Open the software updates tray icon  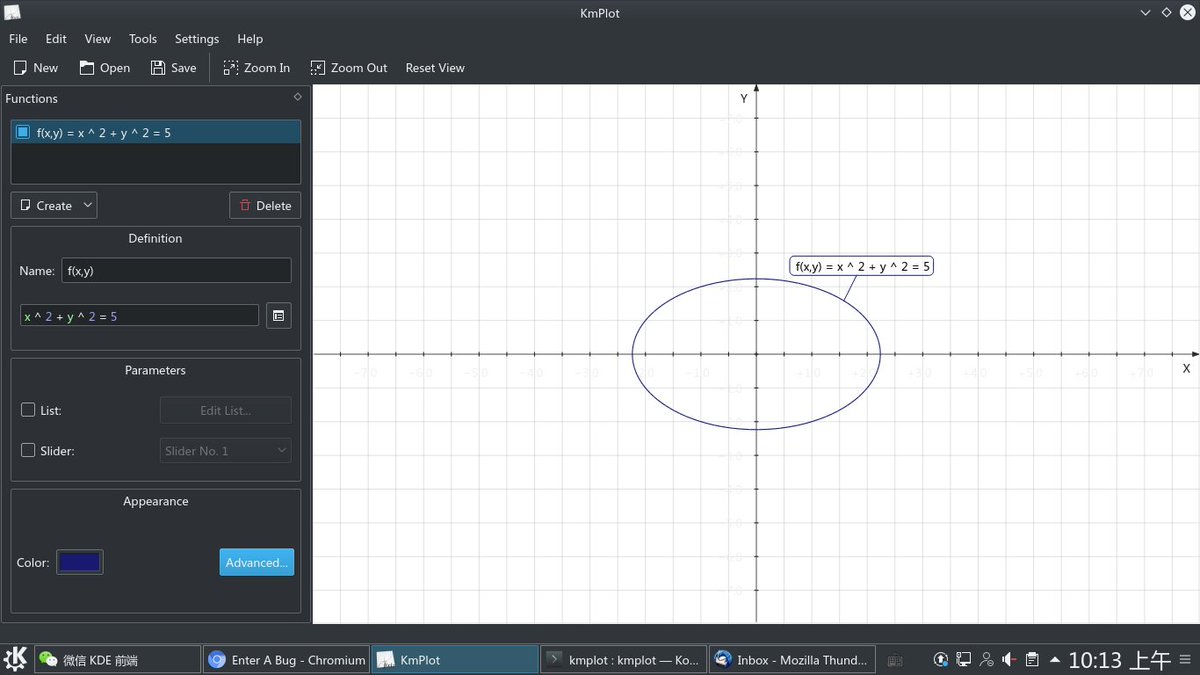pyautogui.click(x=941, y=660)
